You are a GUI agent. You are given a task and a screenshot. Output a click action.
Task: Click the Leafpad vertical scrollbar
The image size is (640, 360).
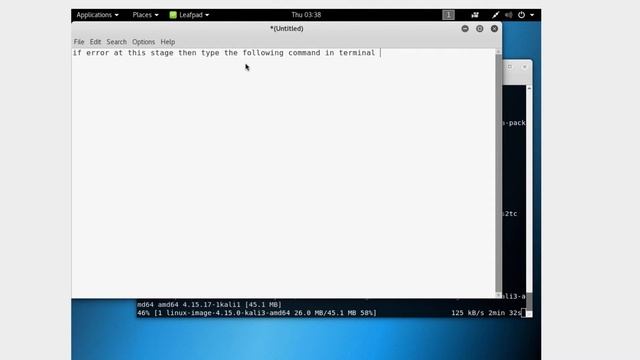point(498,173)
